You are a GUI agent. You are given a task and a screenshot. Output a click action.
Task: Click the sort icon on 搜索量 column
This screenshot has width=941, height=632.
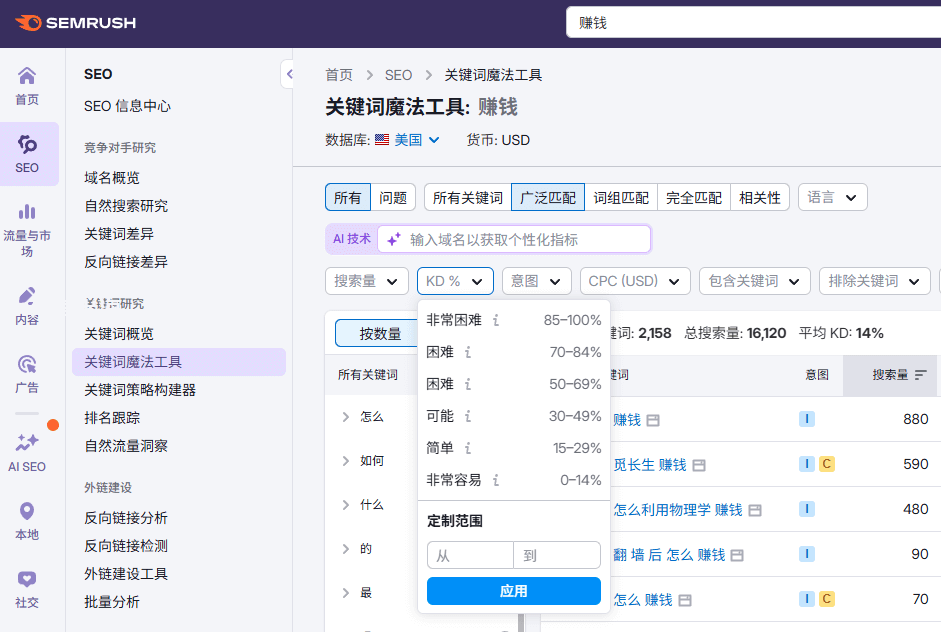921,374
